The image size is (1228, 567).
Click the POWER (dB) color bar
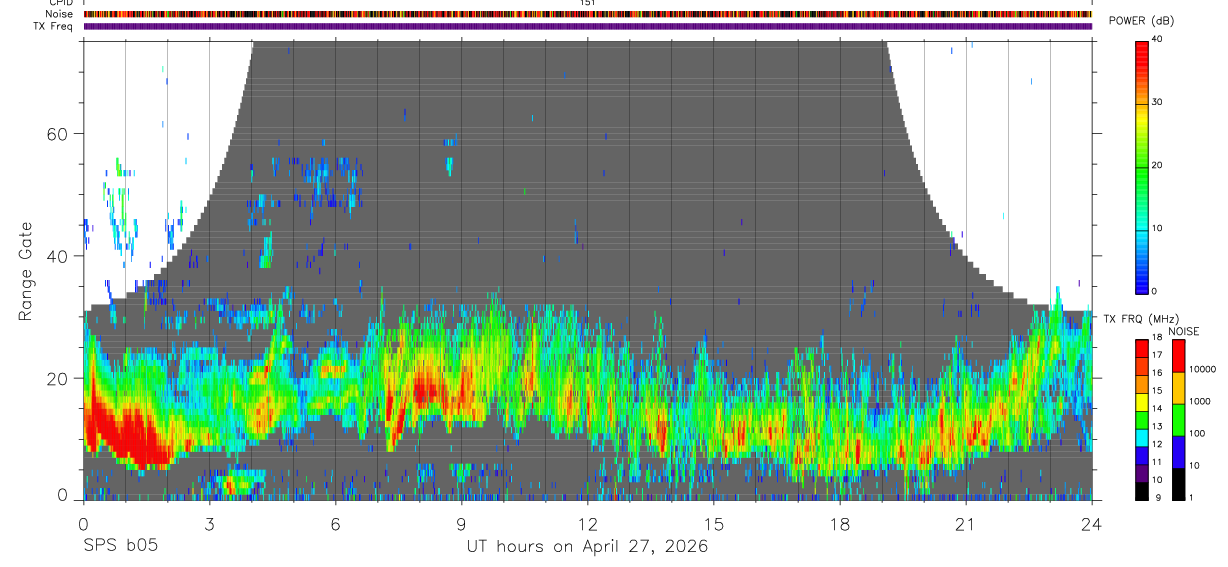pos(1142,166)
